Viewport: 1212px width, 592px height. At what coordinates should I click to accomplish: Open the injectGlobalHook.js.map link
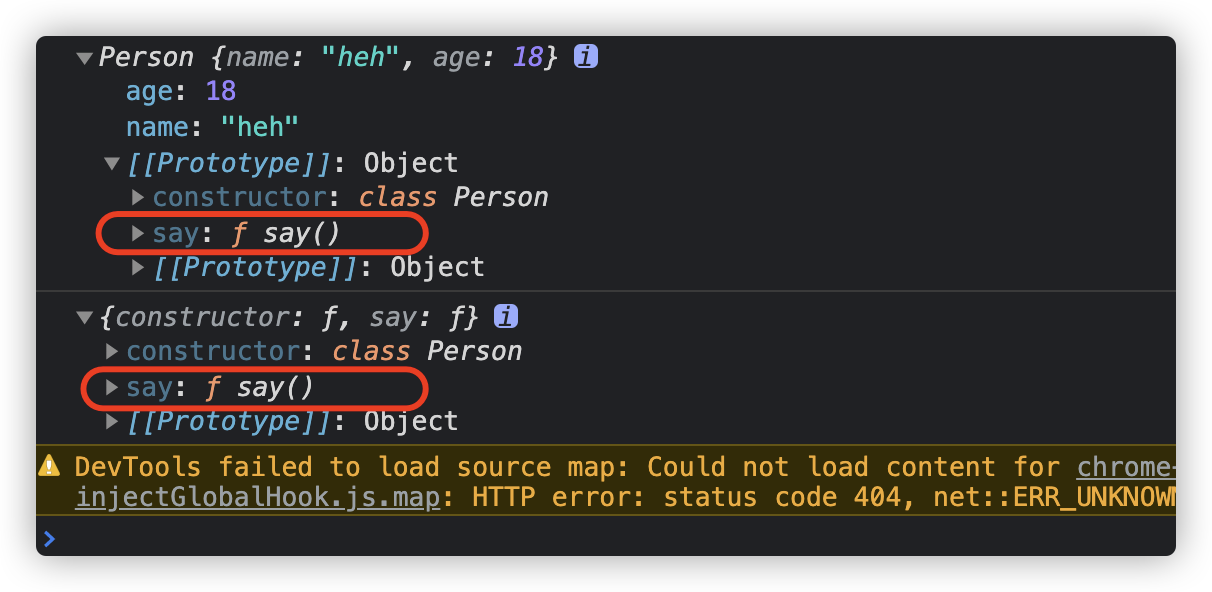click(257, 497)
